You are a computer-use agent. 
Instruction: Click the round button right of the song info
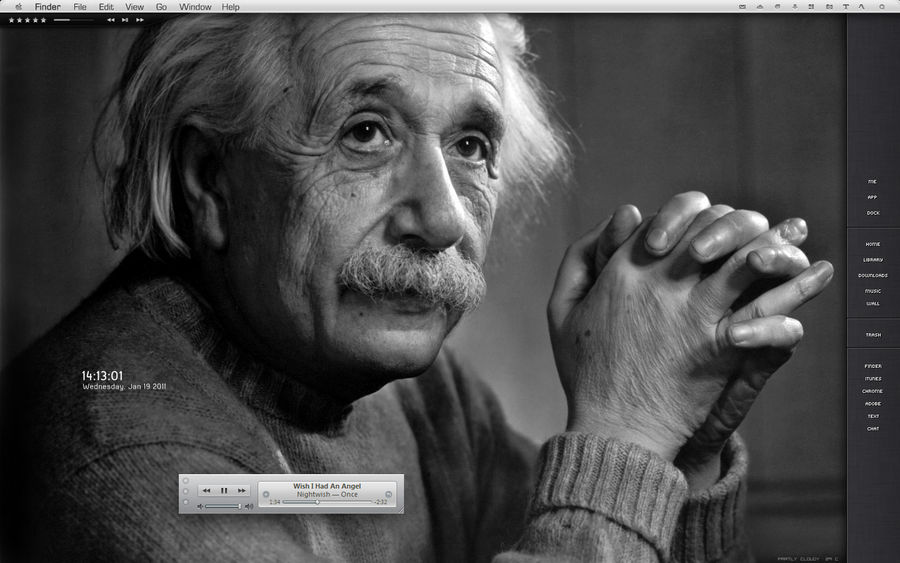389,494
